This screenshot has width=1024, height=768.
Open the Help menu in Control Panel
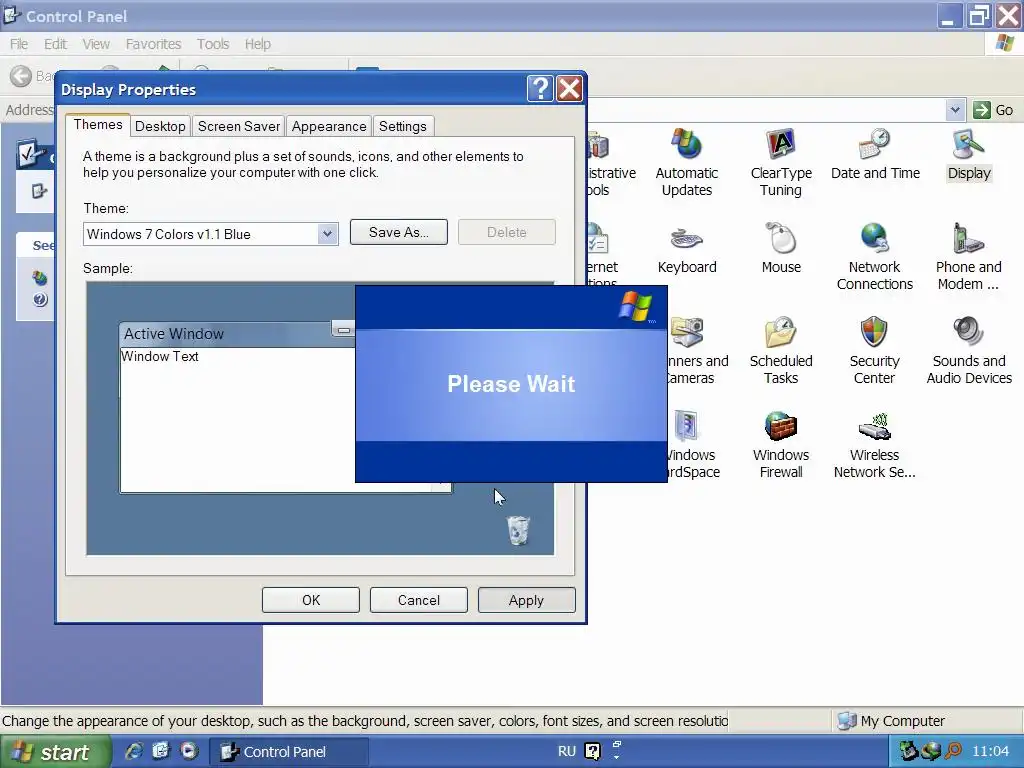pyautogui.click(x=257, y=44)
